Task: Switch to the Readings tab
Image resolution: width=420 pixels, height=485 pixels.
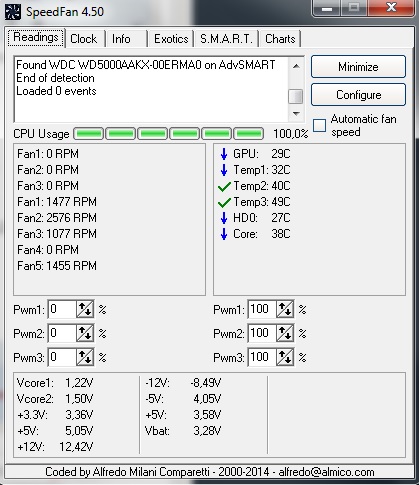Action: 36,37
